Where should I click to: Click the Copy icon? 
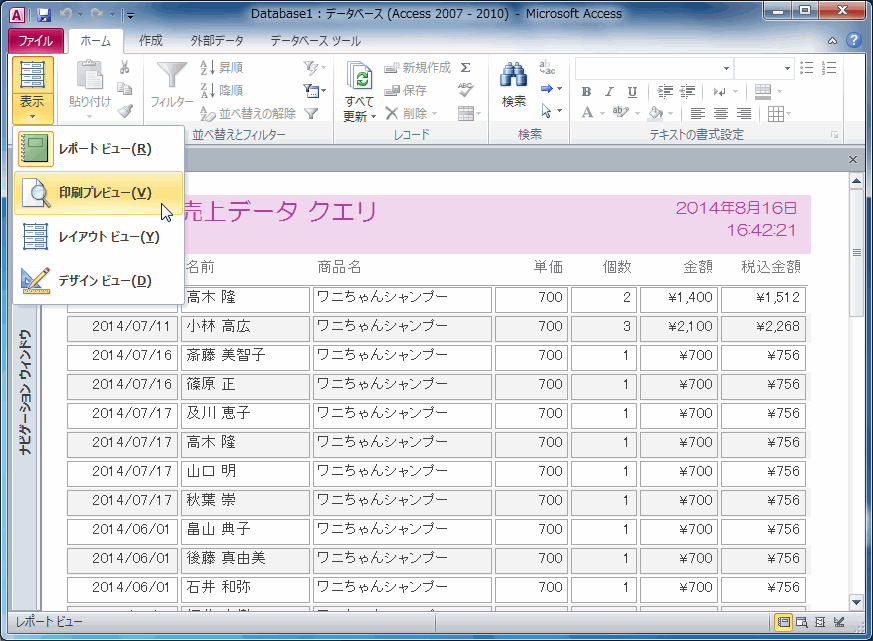coord(125,89)
